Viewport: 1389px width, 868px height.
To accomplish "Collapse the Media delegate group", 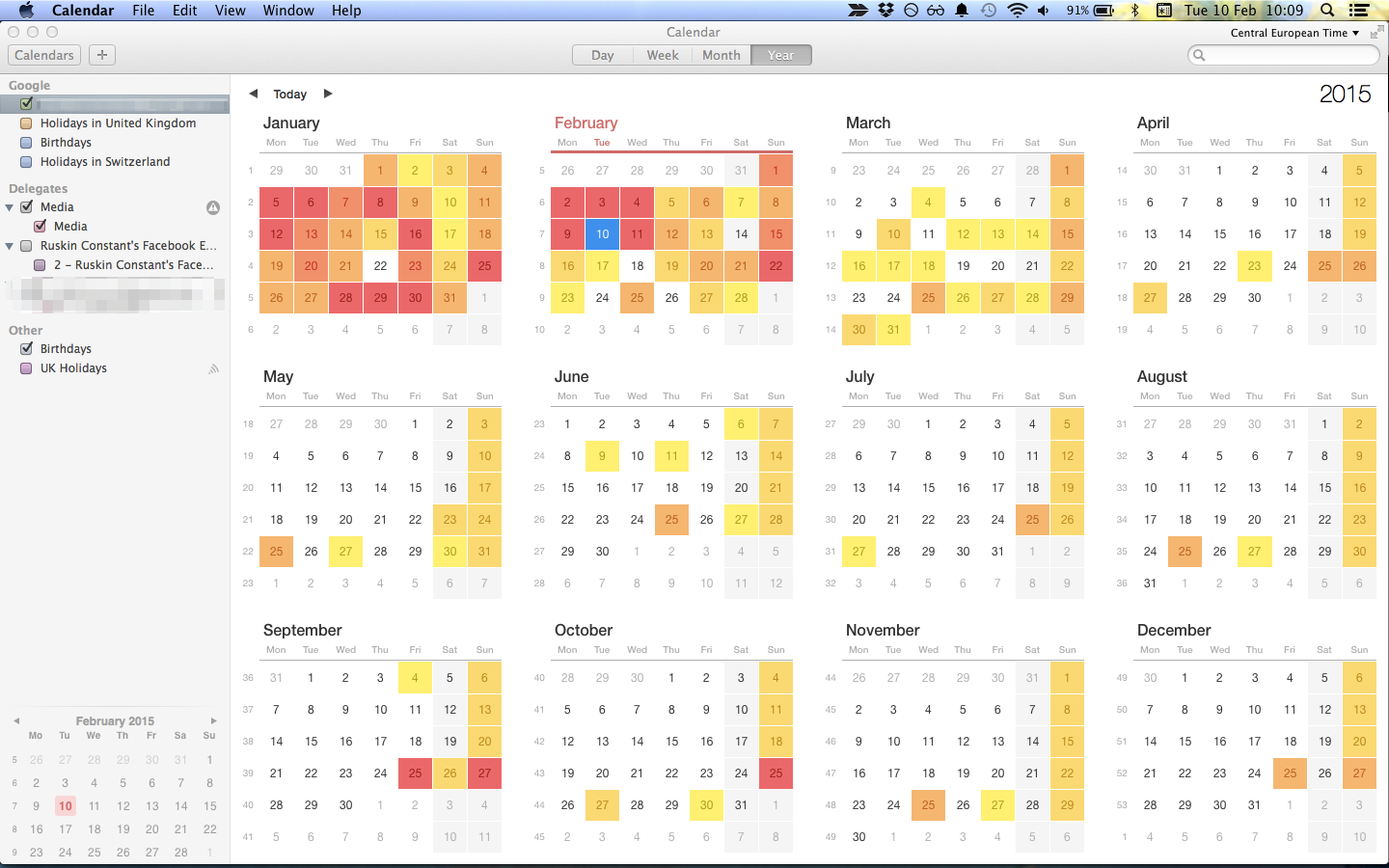I will (x=10, y=207).
